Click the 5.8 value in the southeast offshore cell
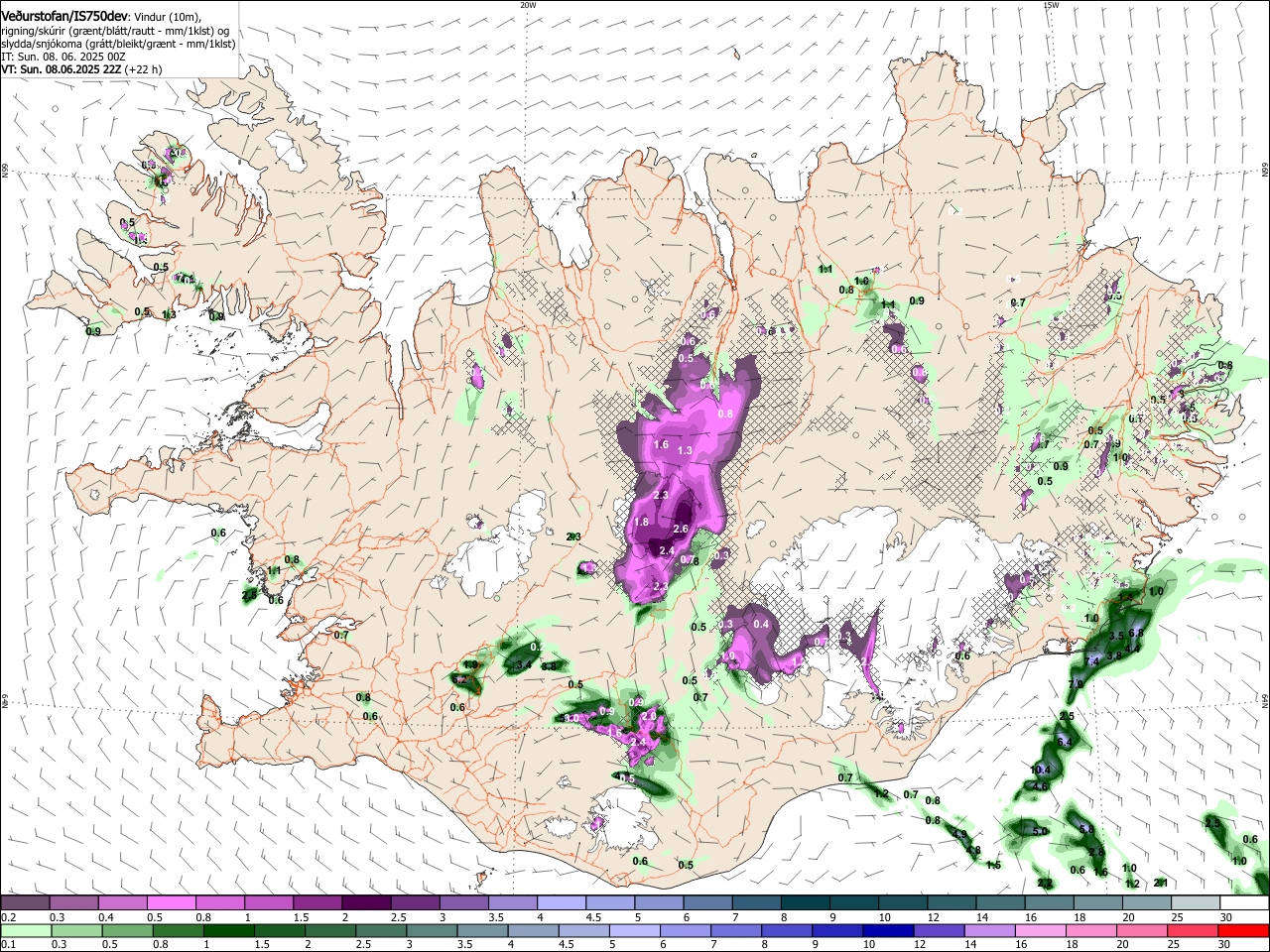 coord(1085,830)
